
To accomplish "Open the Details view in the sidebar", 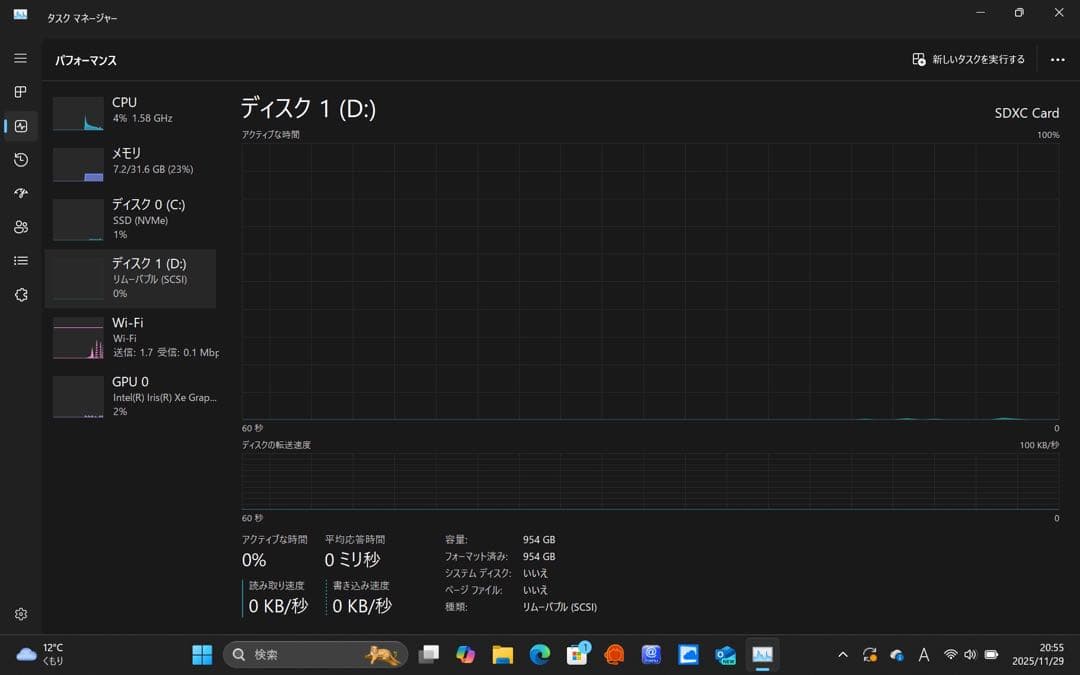I will [x=19, y=260].
